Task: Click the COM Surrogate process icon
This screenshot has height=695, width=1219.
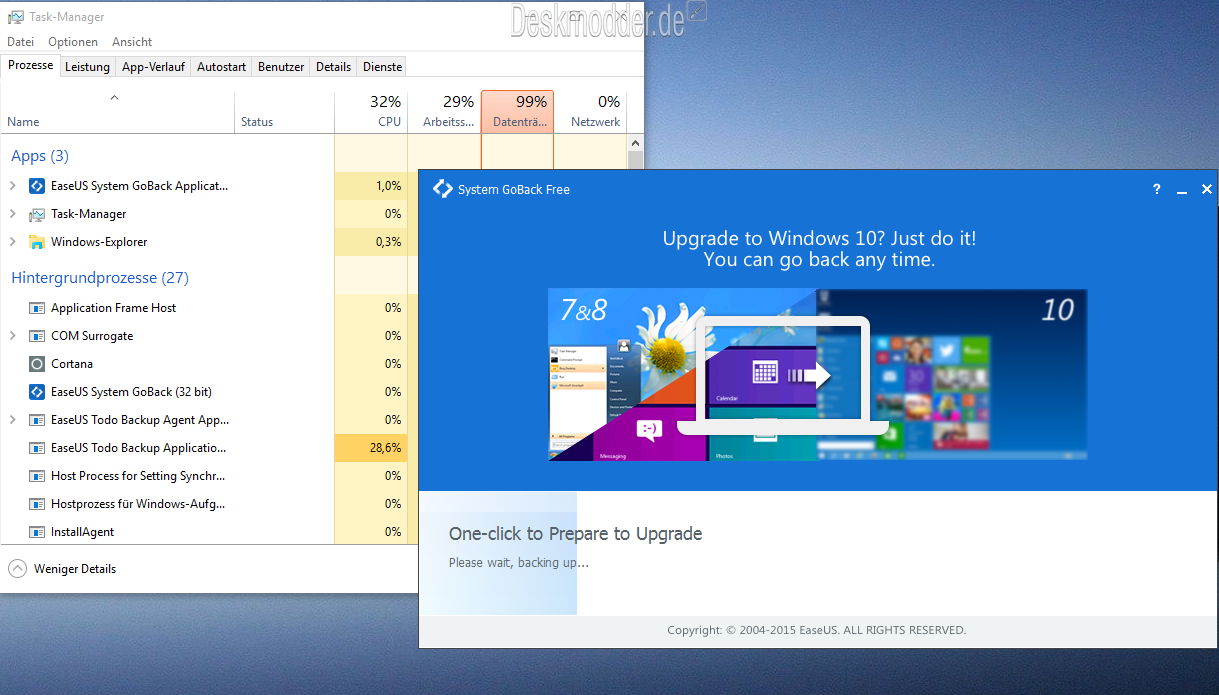Action: click(x=37, y=336)
